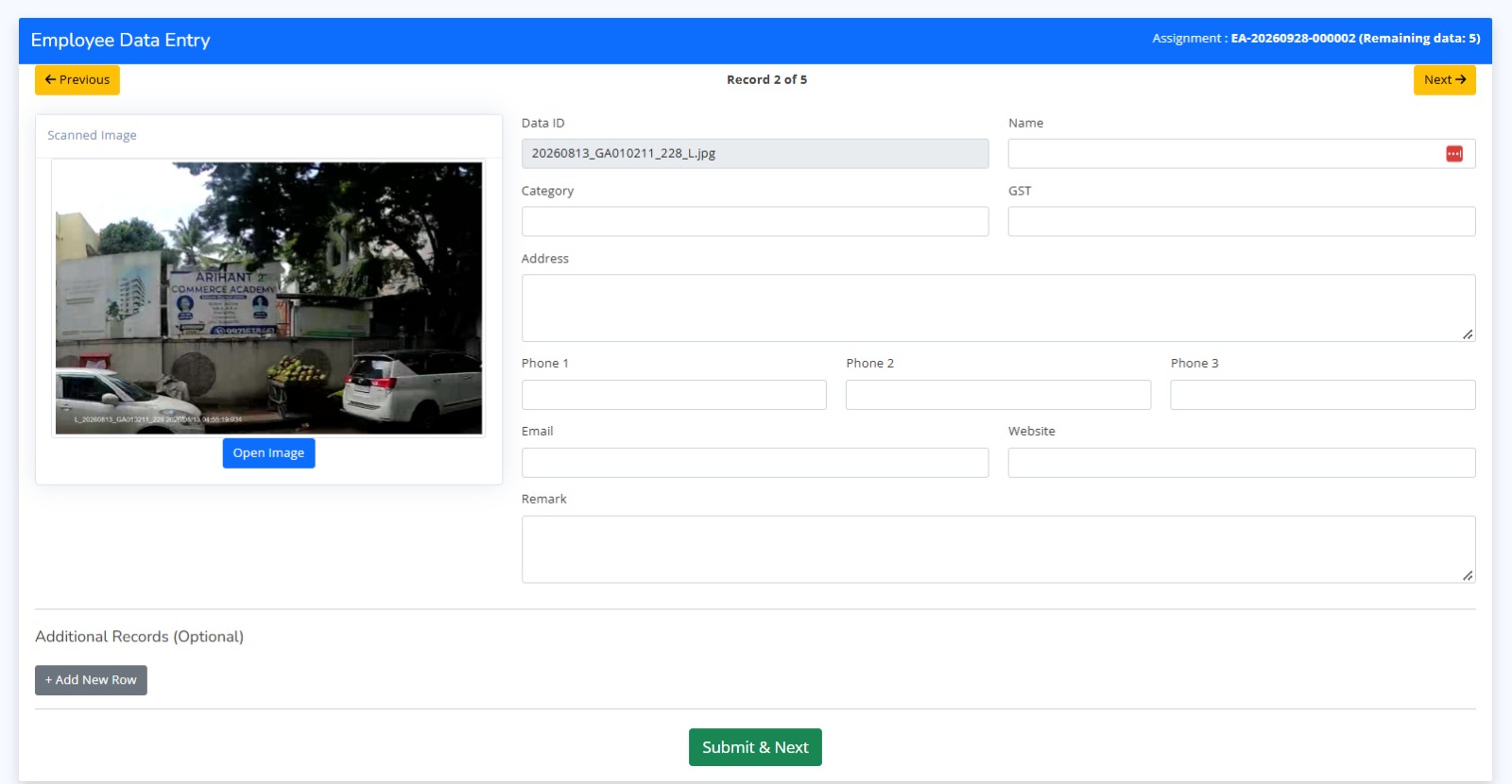Focus the Email input field

pyautogui.click(x=755, y=463)
